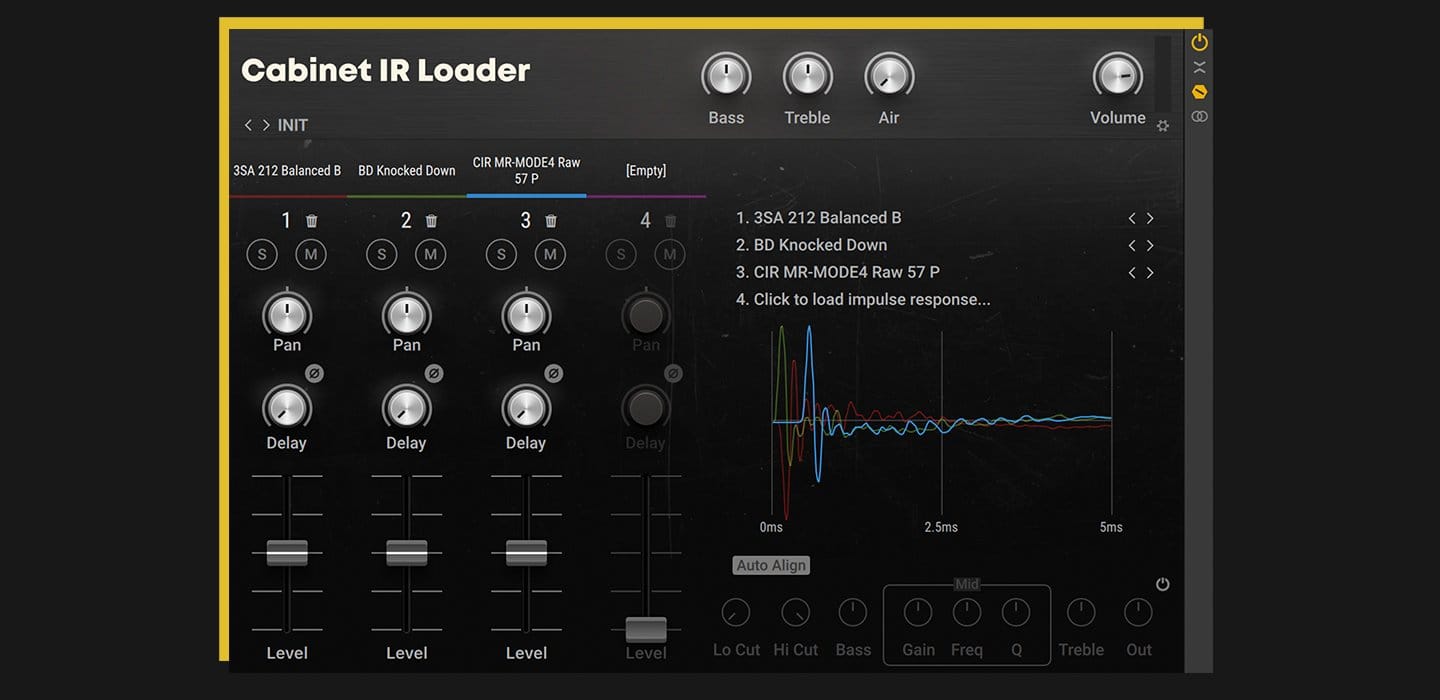
Task: Invert phase on channel 3
Action: tap(553, 373)
